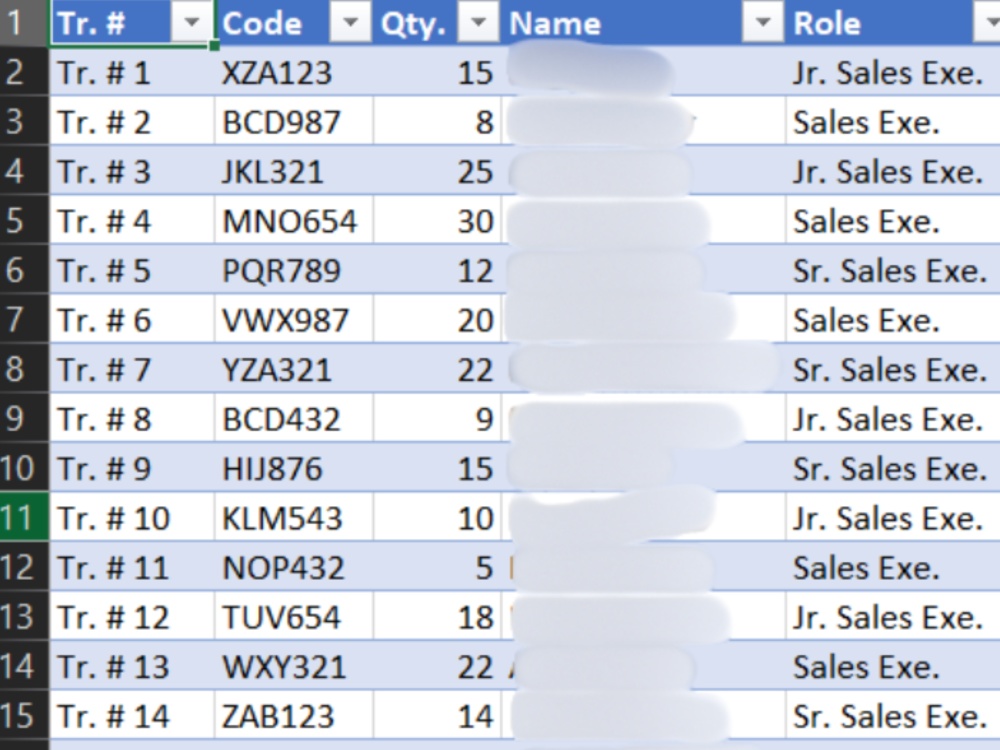This screenshot has height=750, width=1000.
Task: Click cell 'Tr. # 8'
Action: 132,418
